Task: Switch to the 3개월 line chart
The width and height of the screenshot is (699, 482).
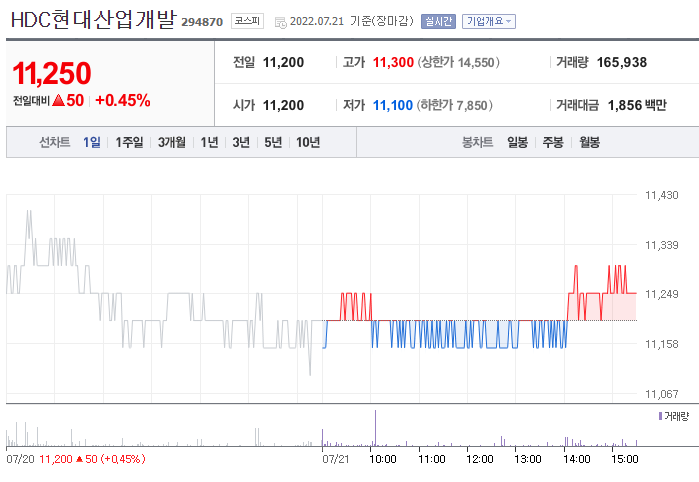Action: tap(172, 142)
